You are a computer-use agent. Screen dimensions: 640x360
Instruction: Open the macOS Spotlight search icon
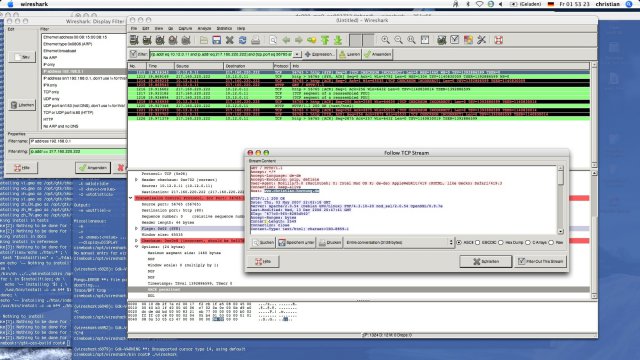point(629,4)
